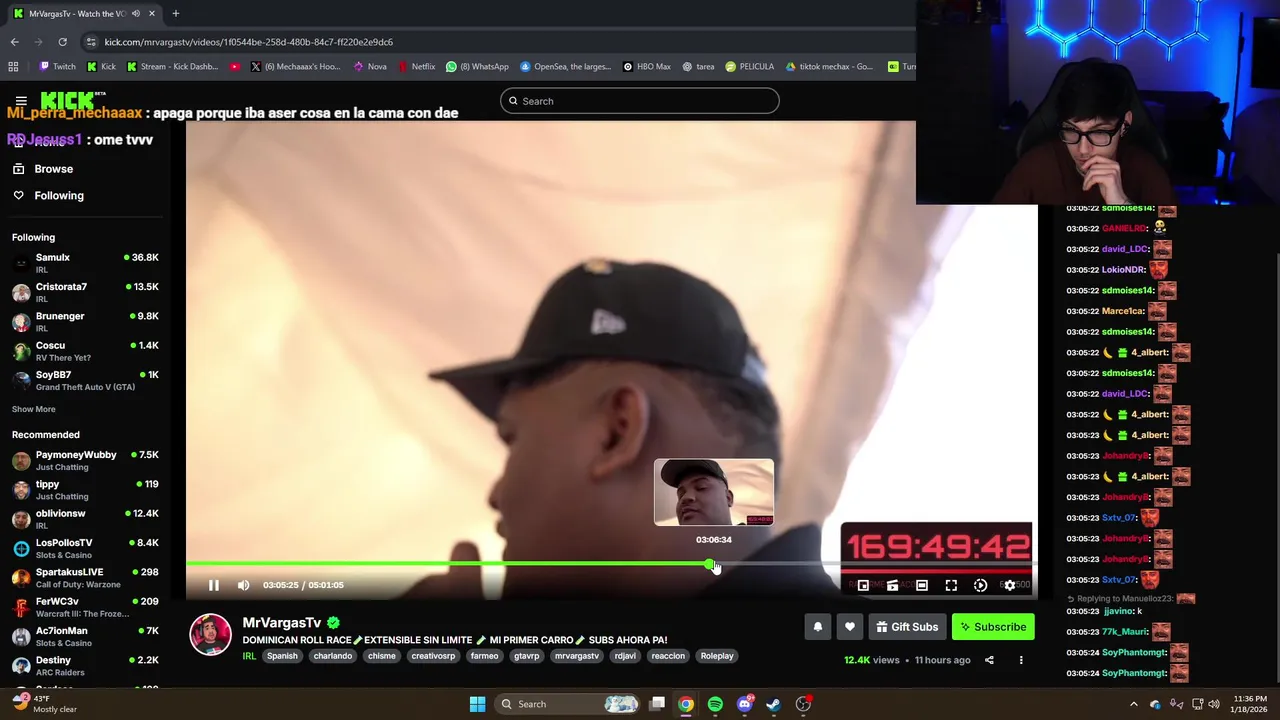
Task: Open the Netflix bookmark
Action: coord(416,67)
